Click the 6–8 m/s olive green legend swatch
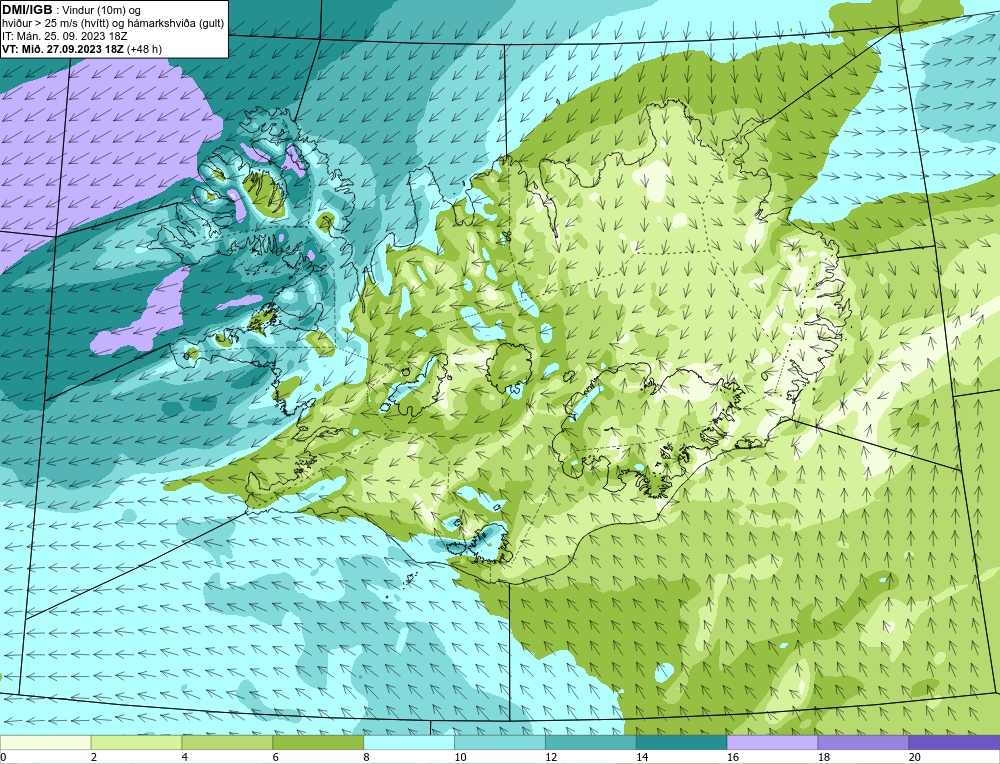This screenshot has width=1000, height=764. [x=318, y=742]
